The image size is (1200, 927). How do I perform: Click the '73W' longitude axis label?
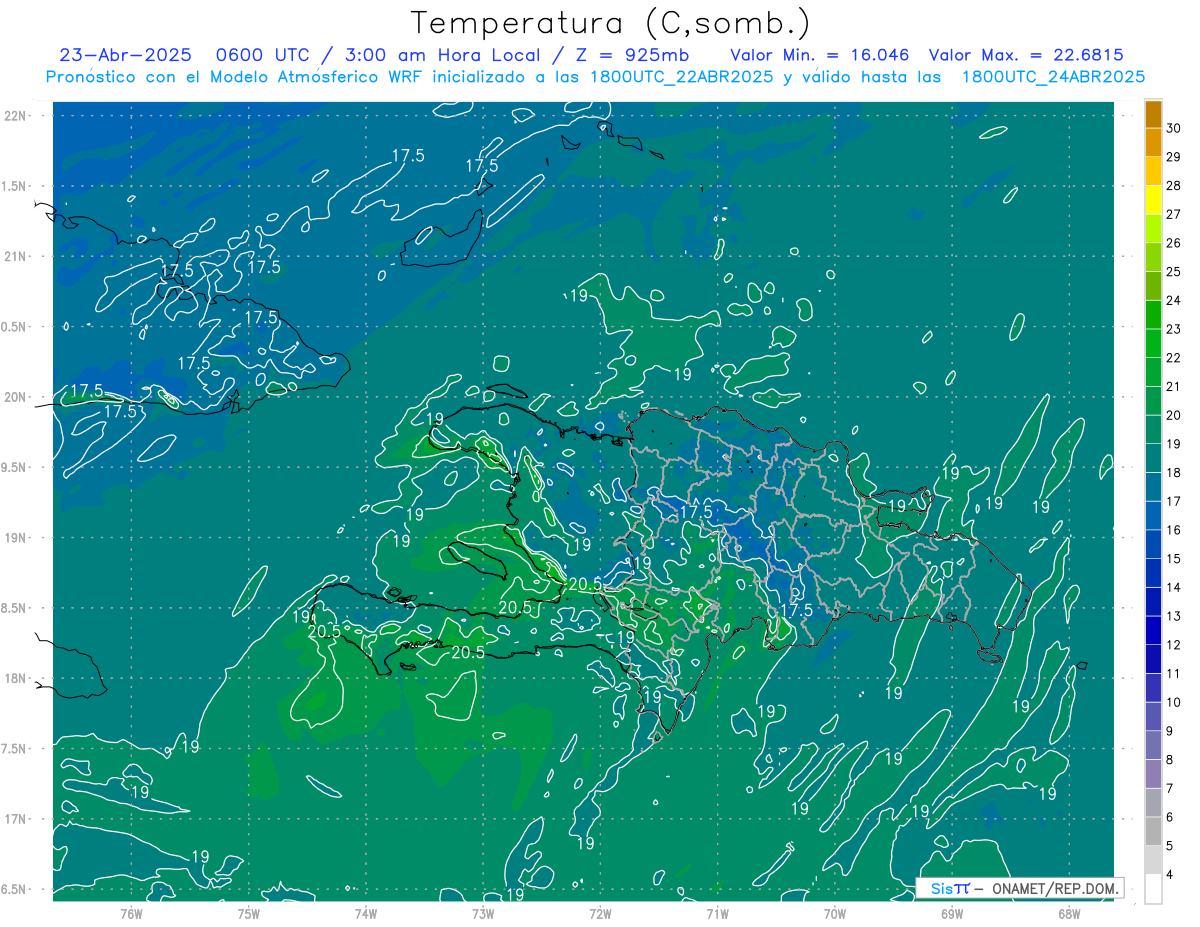[x=482, y=913]
